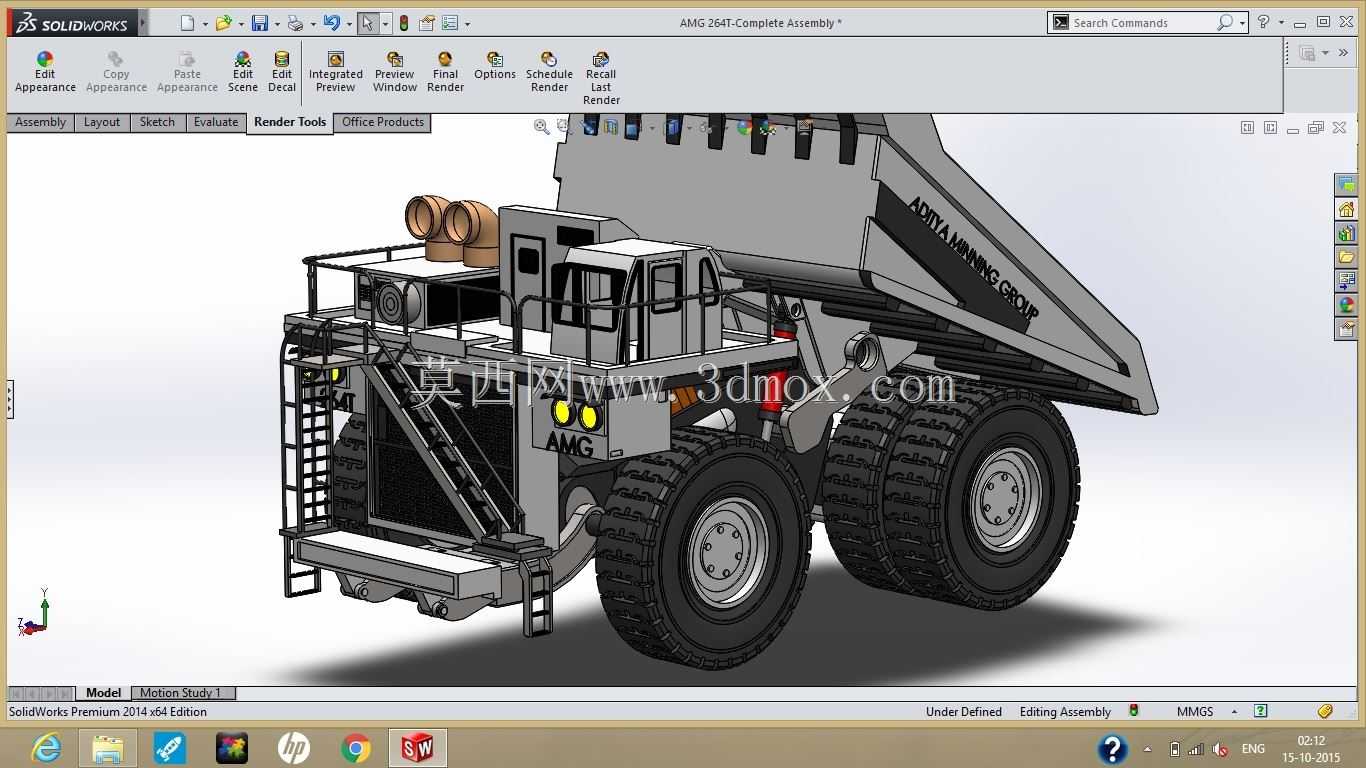The image size is (1366, 768).
Task: Click the search magnifier icon
Action: point(1225,22)
